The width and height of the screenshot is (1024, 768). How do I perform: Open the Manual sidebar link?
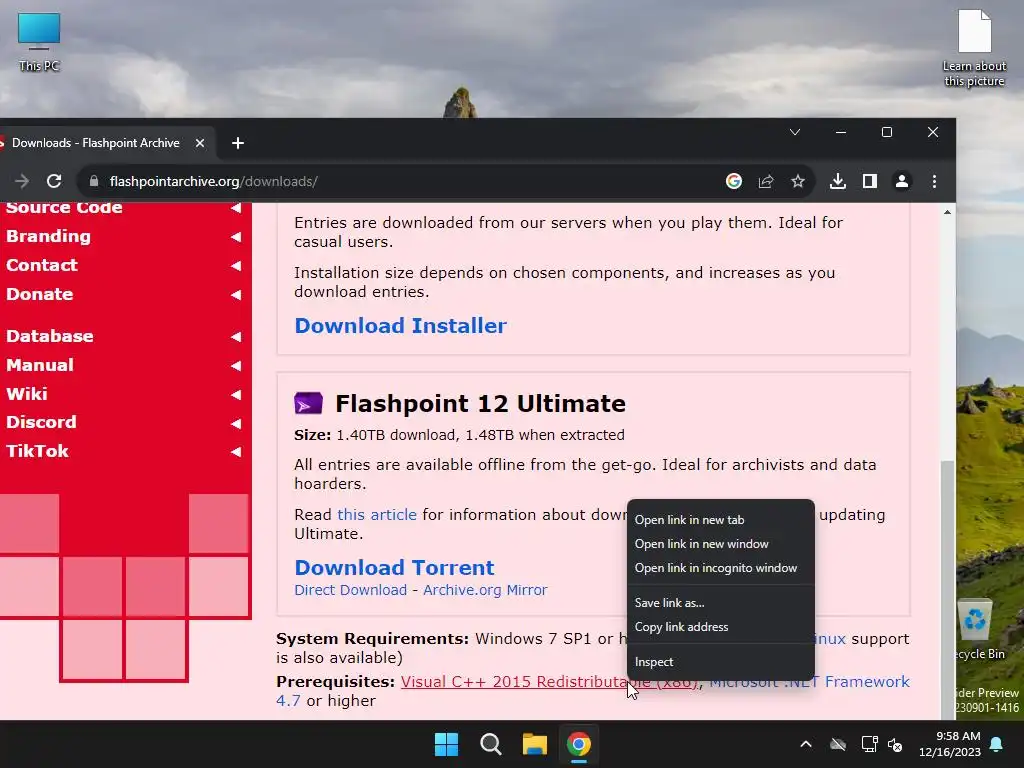40,364
